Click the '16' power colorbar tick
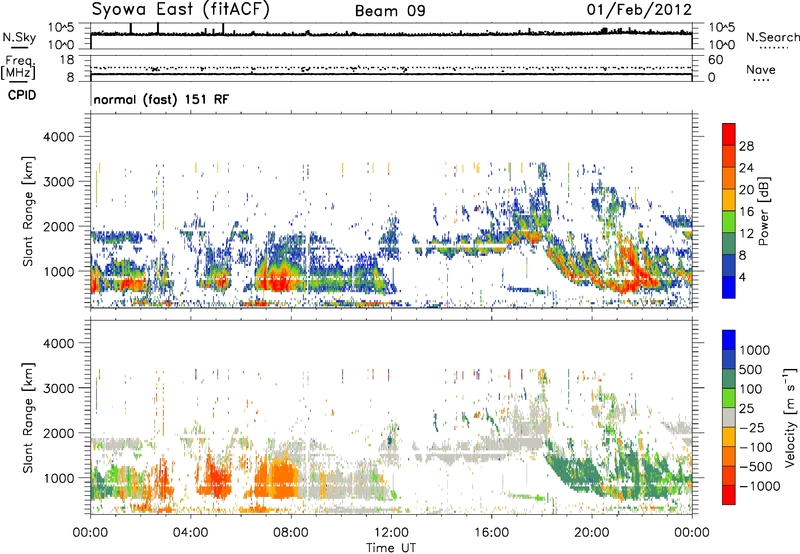The width and height of the screenshot is (800, 554). 746,212
